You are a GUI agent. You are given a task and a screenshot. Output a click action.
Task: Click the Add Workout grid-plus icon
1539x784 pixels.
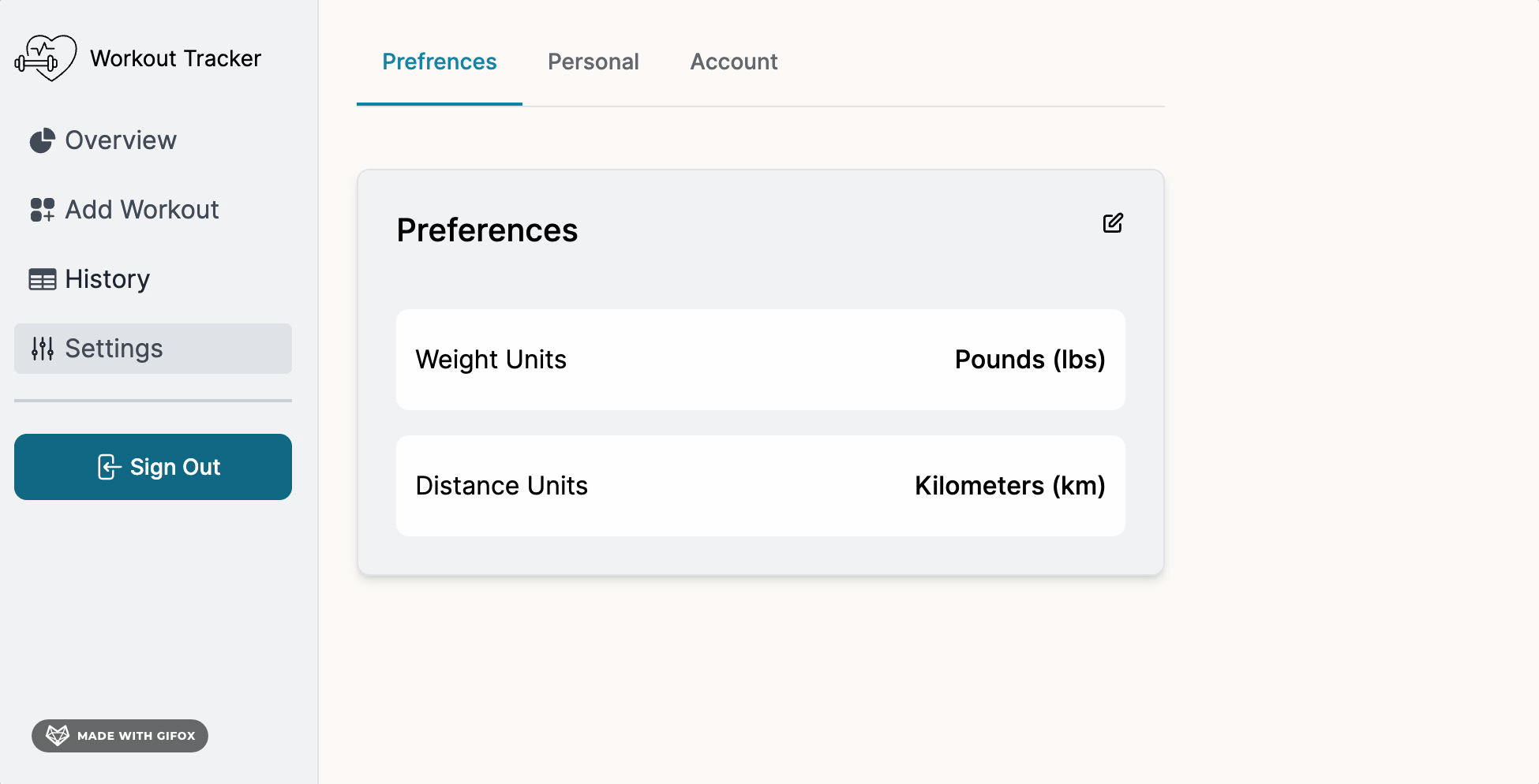click(43, 210)
